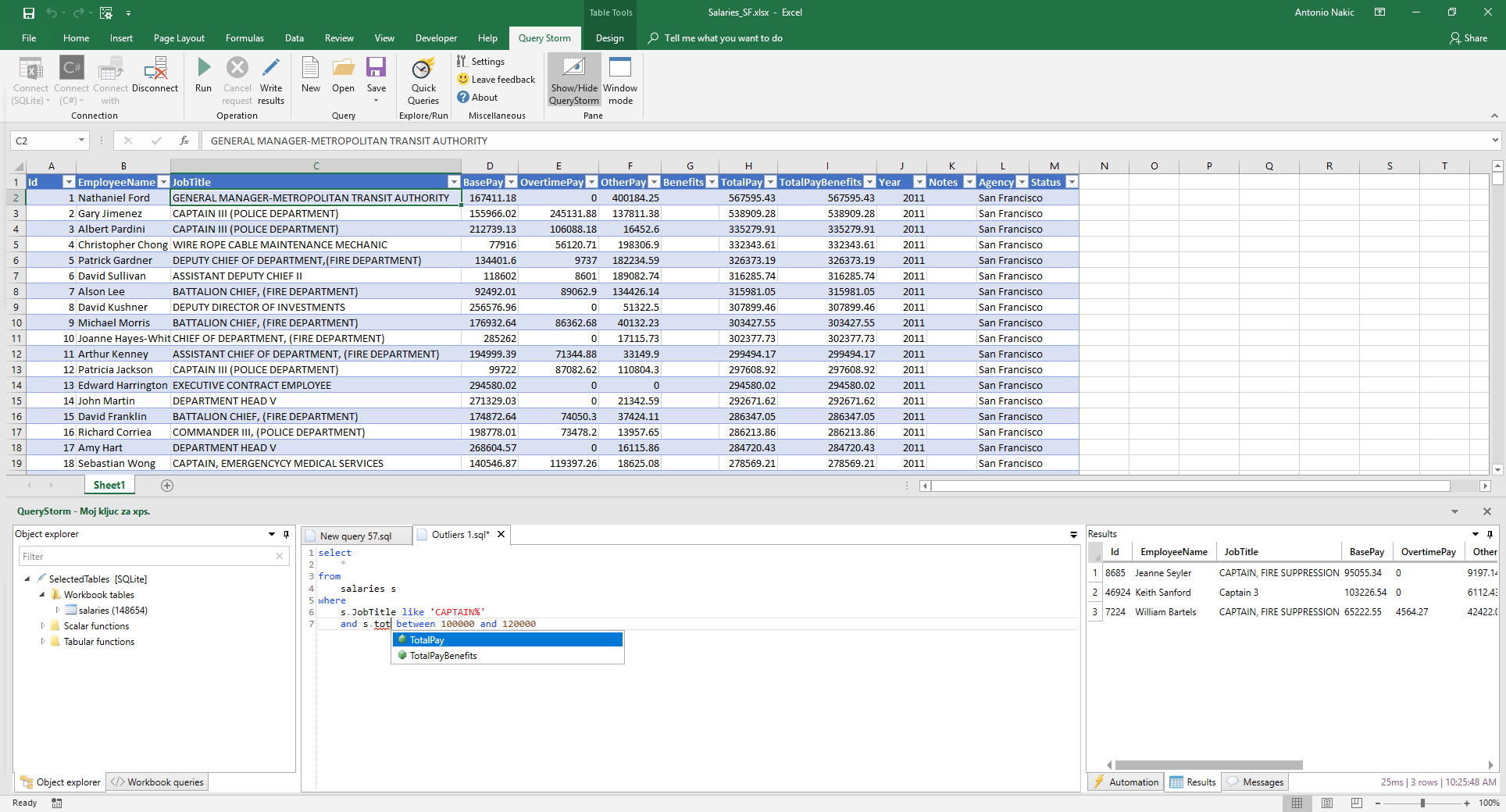Open the Quick Queries tool

click(x=423, y=70)
